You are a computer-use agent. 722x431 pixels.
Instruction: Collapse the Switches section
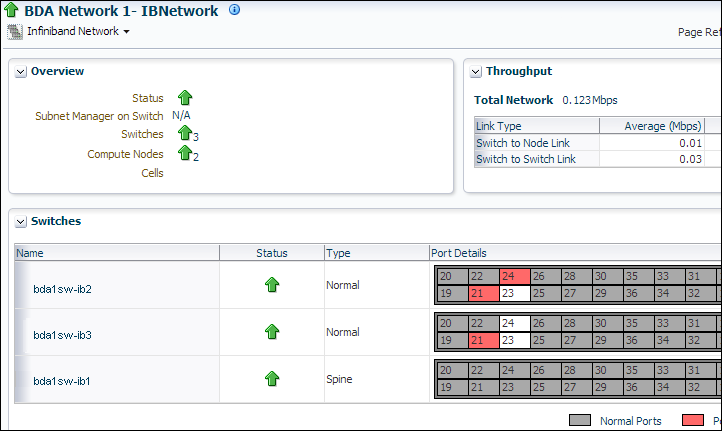coord(20,222)
